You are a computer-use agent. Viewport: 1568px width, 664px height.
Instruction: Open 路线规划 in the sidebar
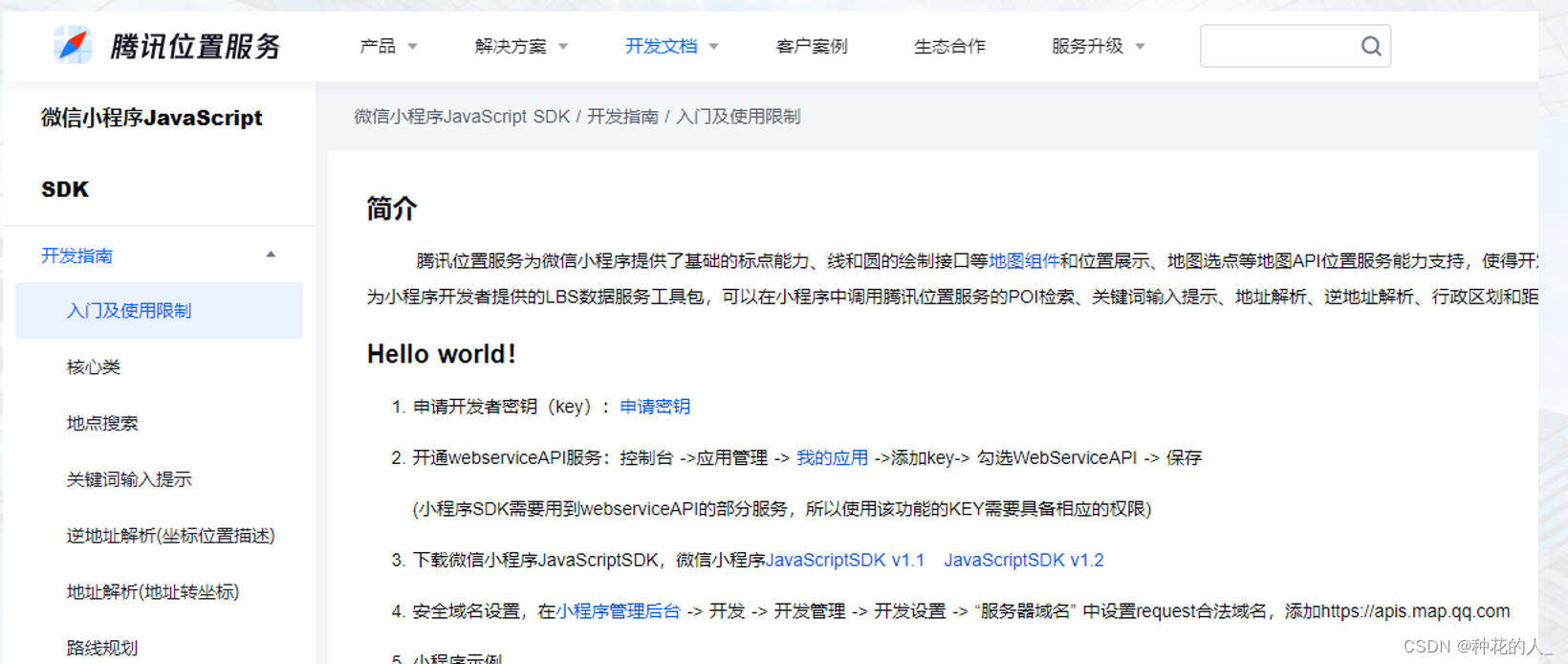(x=102, y=648)
